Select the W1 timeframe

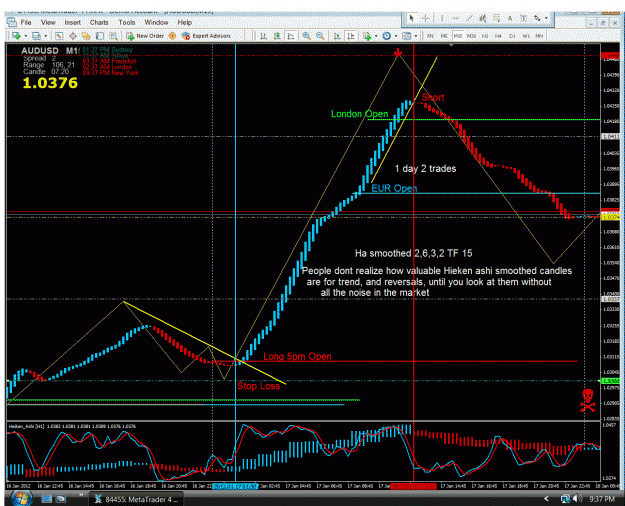coord(526,36)
